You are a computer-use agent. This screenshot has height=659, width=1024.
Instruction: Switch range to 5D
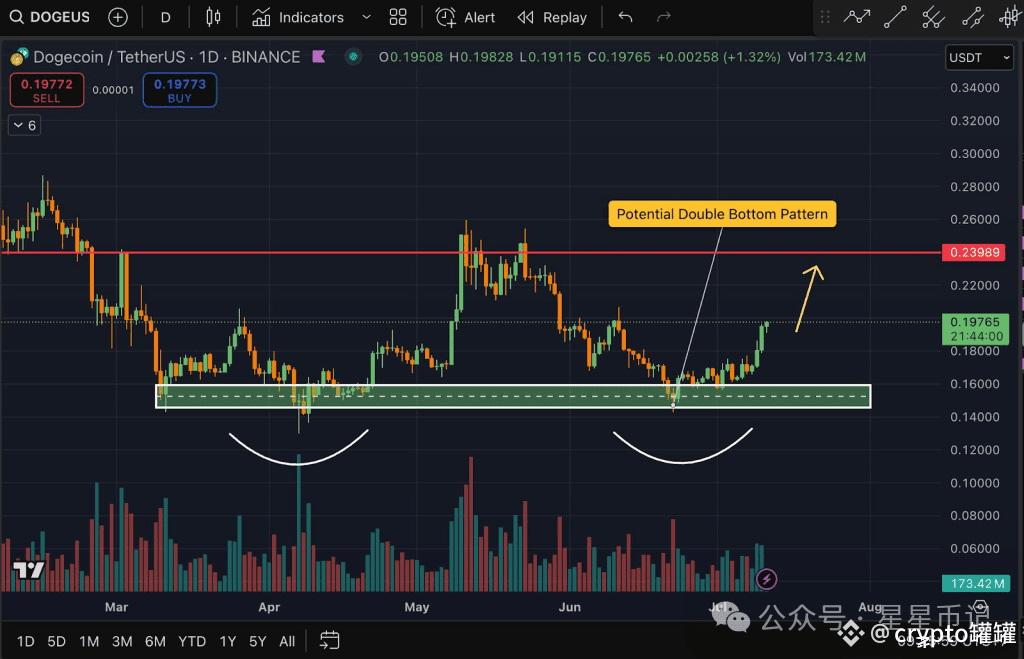56,641
